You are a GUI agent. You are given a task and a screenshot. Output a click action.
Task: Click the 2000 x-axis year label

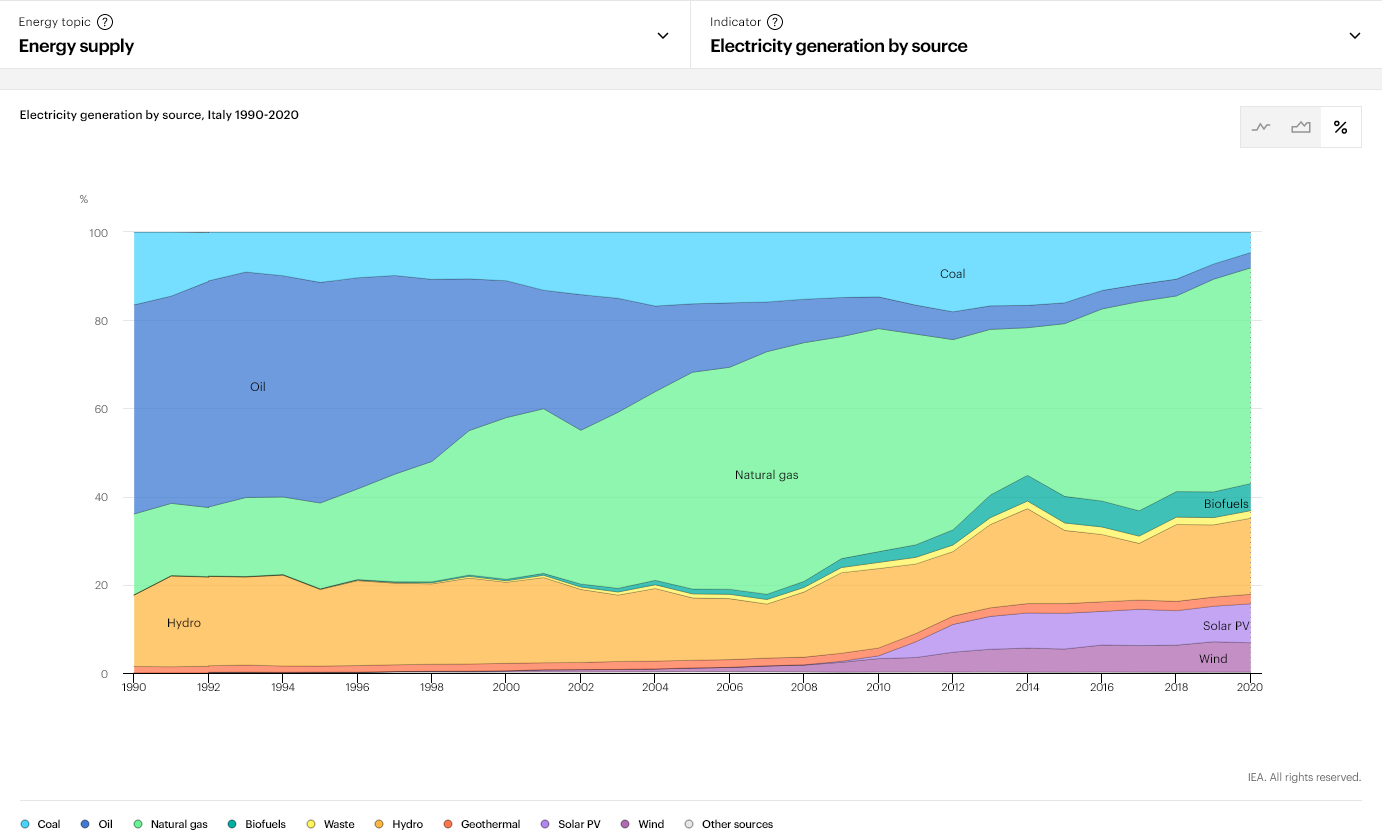pos(506,688)
